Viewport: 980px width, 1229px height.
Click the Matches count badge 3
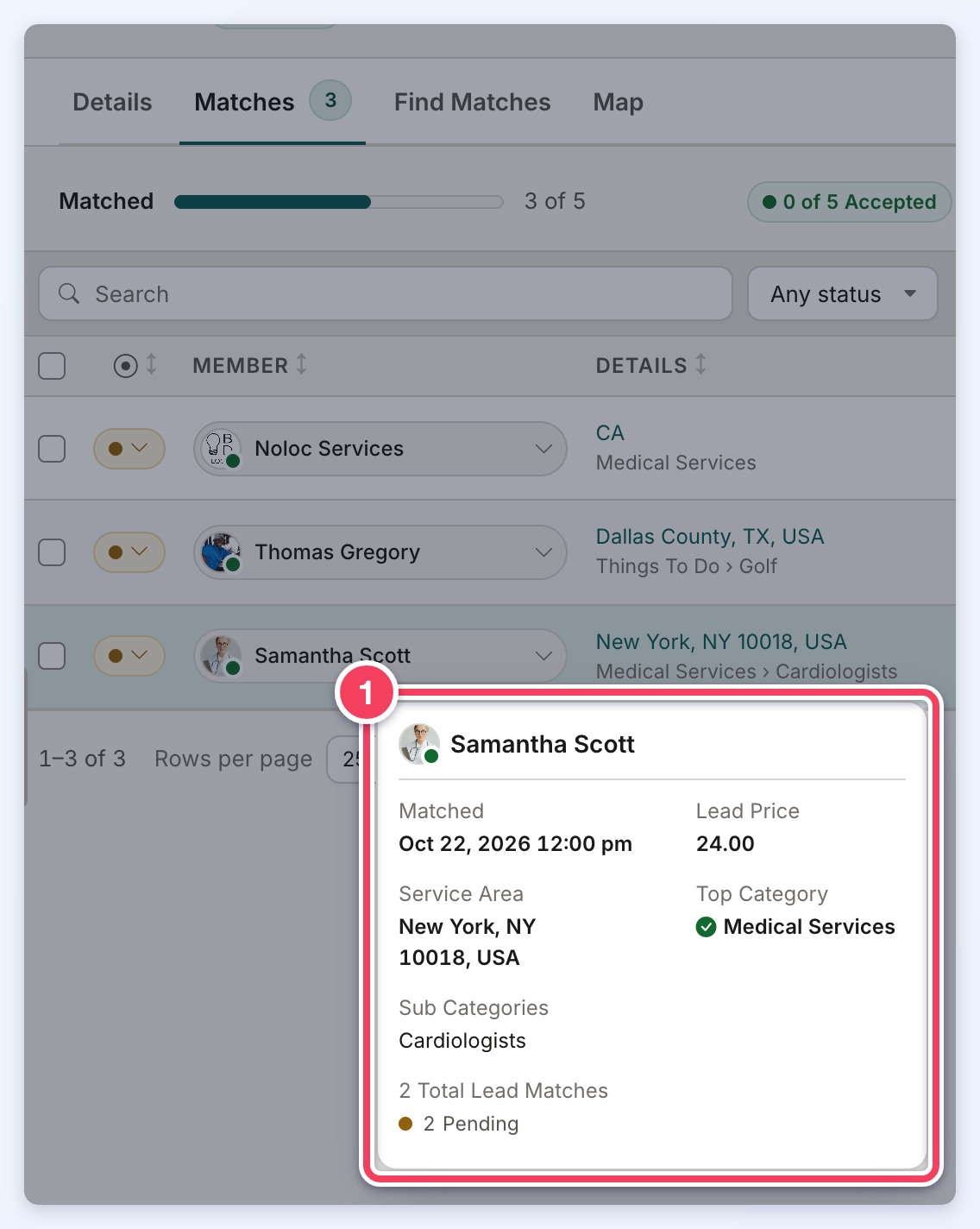tap(330, 100)
